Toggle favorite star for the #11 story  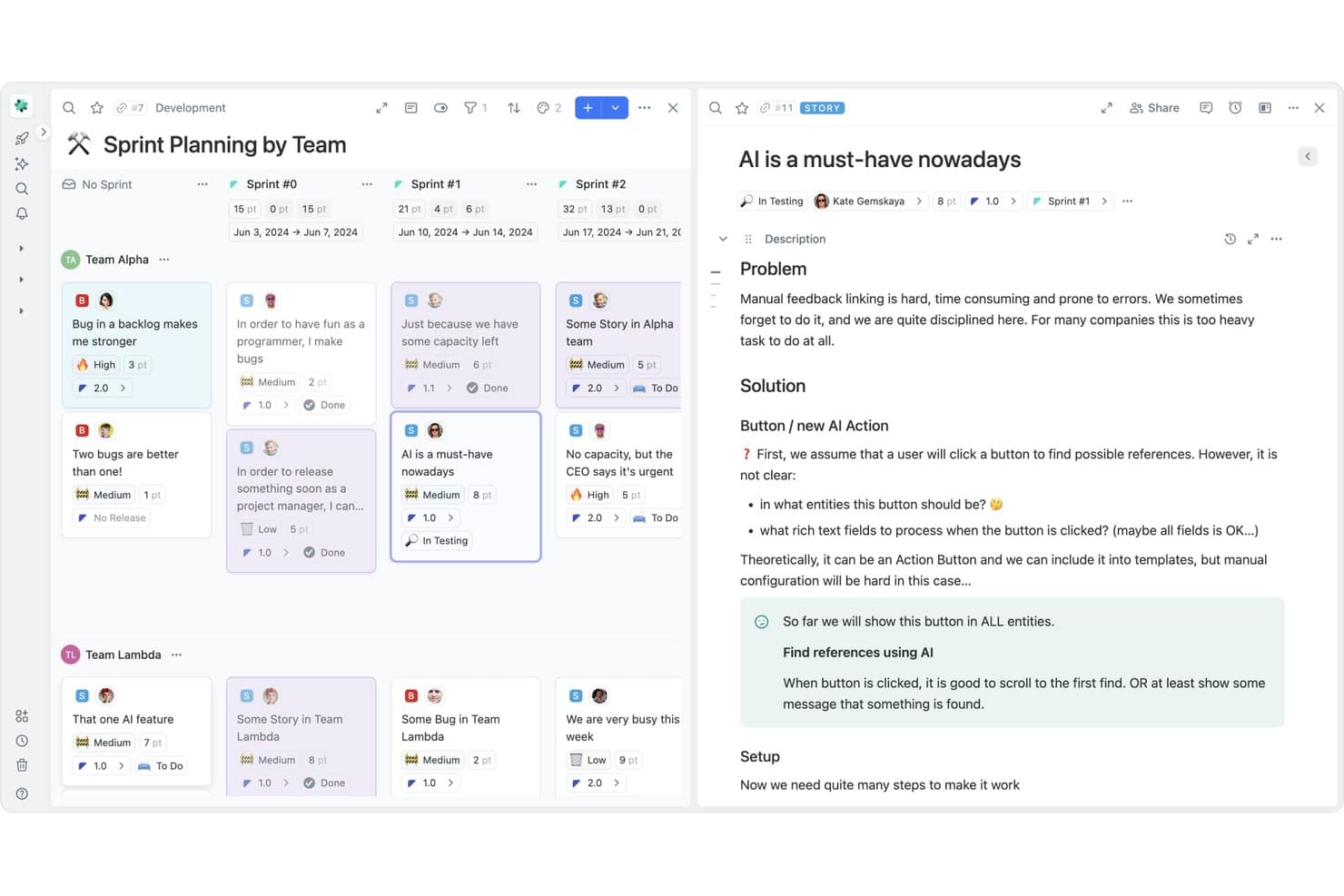742,108
